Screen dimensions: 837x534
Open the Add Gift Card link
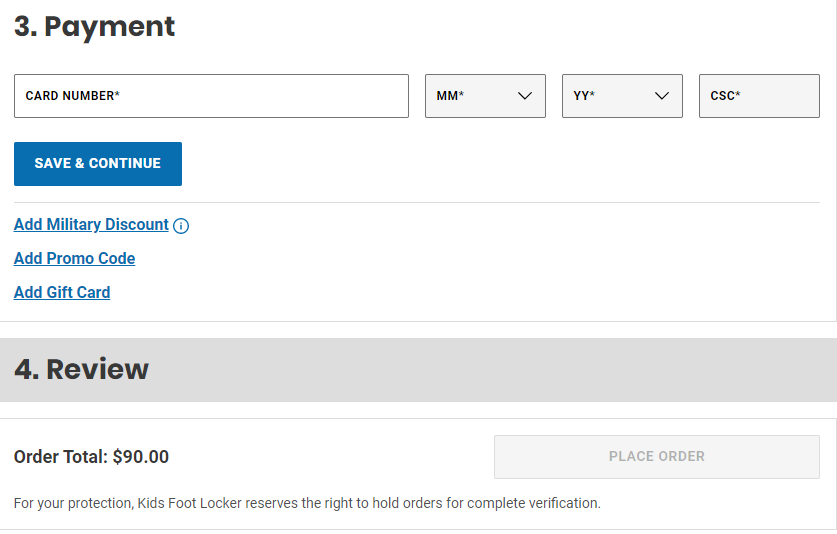[x=62, y=292]
